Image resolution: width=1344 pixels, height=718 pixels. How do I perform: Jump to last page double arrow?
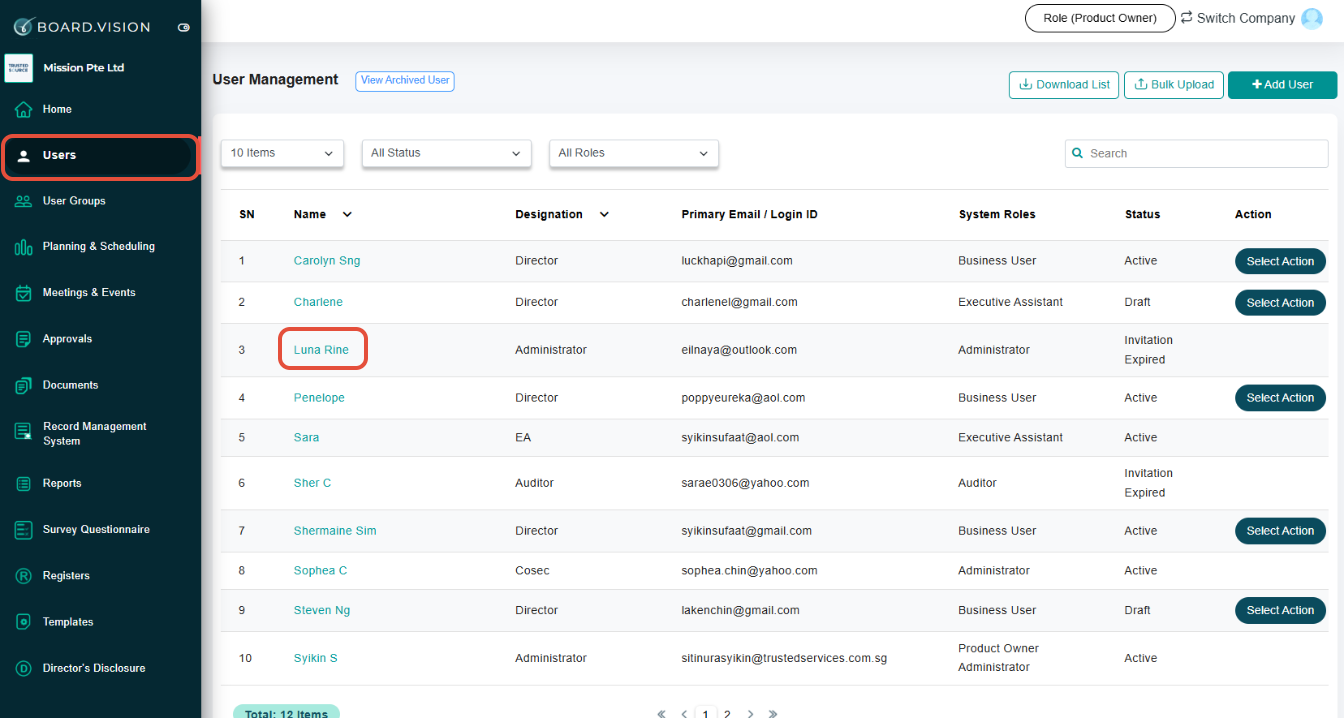(x=772, y=714)
